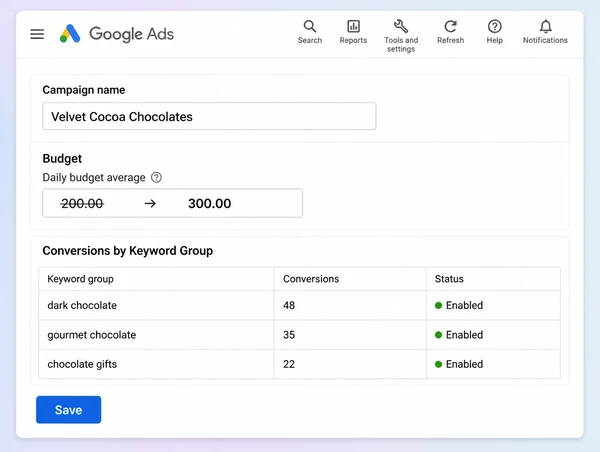Click Enabled status for chocolate gifts
The height and width of the screenshot is (452, 600).
click(459, 364)
